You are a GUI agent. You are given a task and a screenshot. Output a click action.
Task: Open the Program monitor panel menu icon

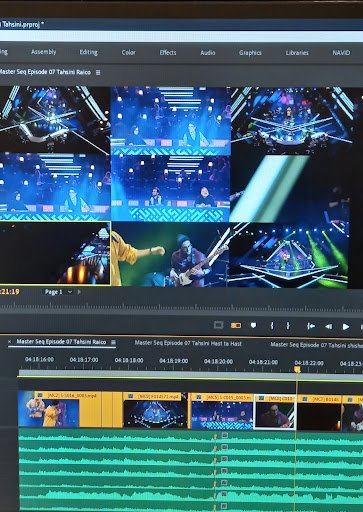[98, 72]
